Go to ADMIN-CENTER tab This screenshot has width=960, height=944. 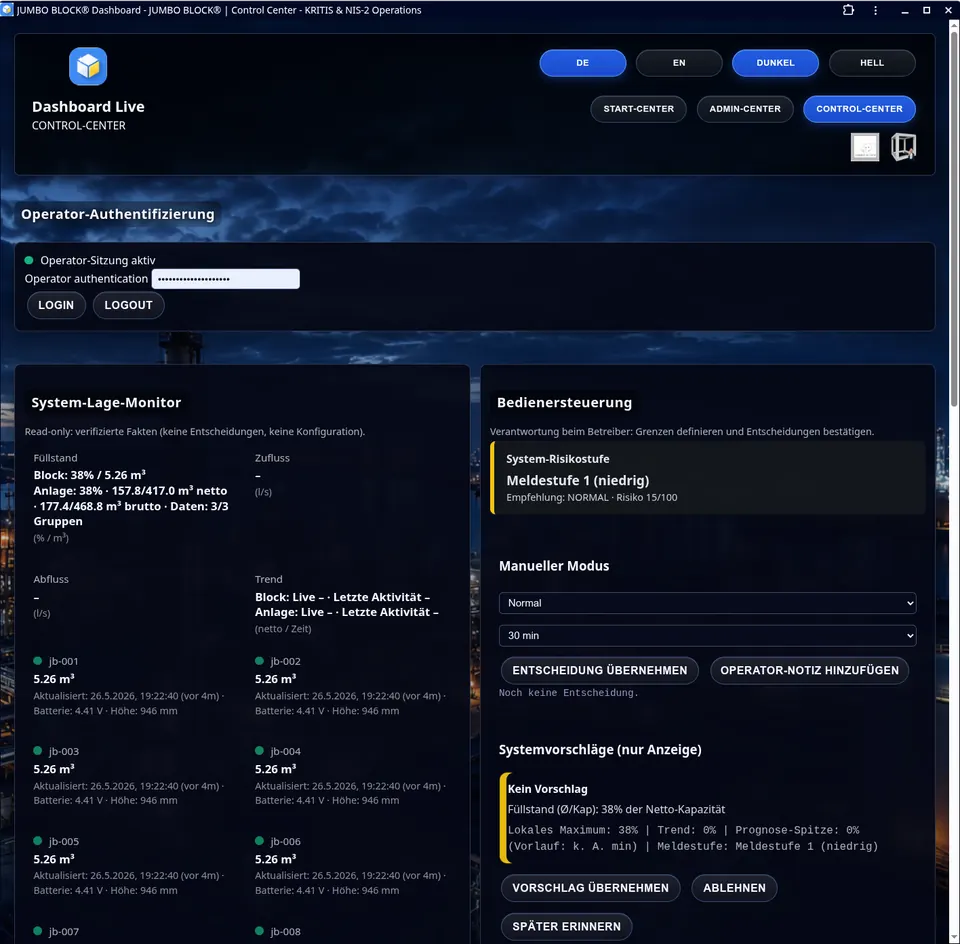[745, 109]
